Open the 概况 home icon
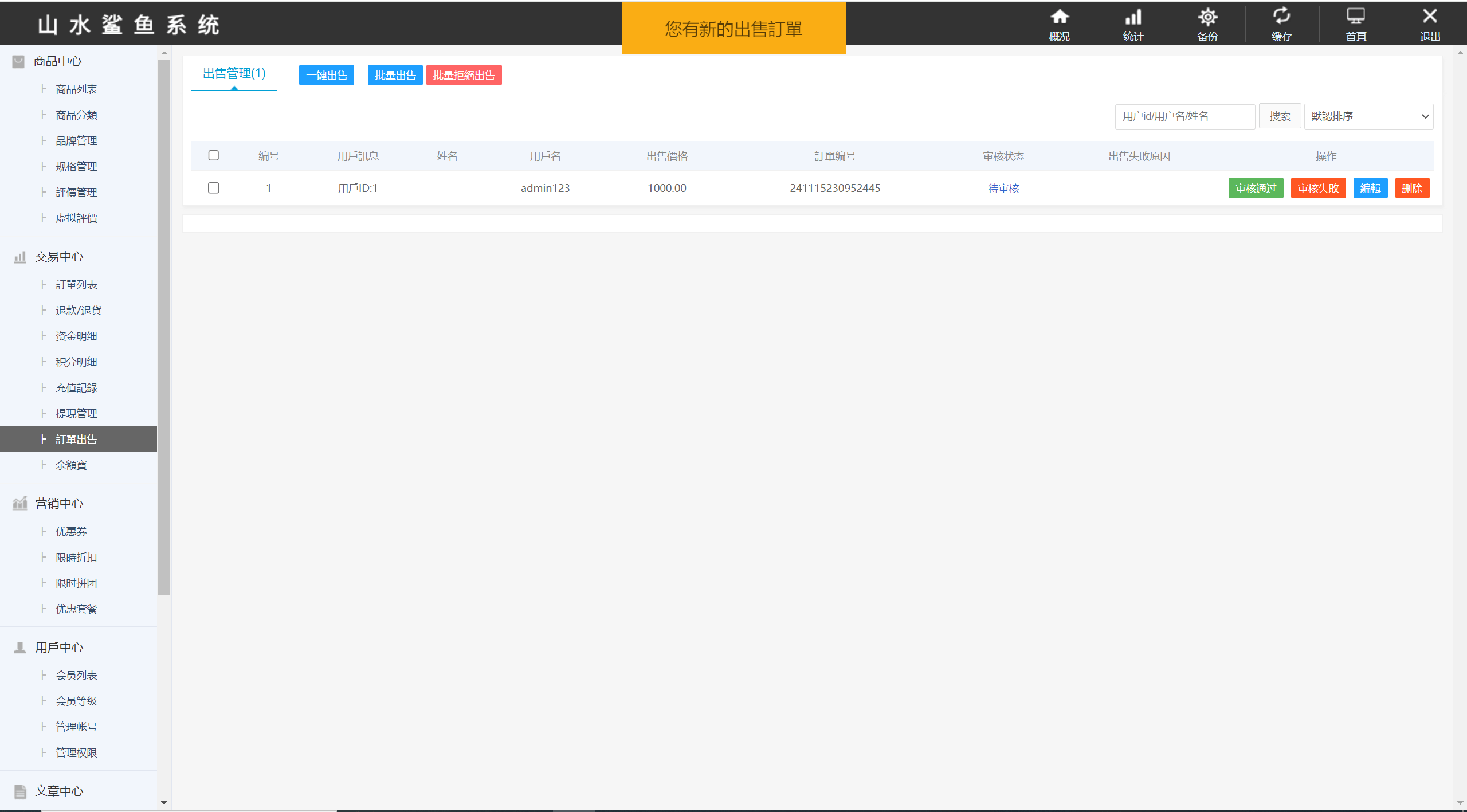 1059,17
